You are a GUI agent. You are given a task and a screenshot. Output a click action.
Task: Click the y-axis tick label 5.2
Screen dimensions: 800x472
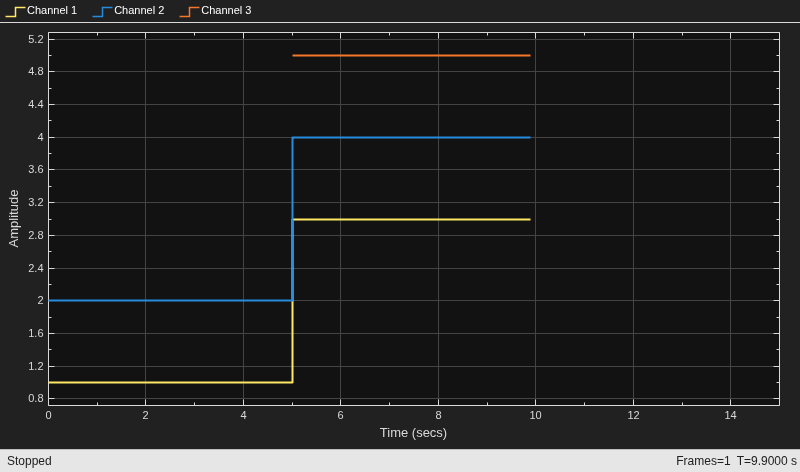click(36, 39)
